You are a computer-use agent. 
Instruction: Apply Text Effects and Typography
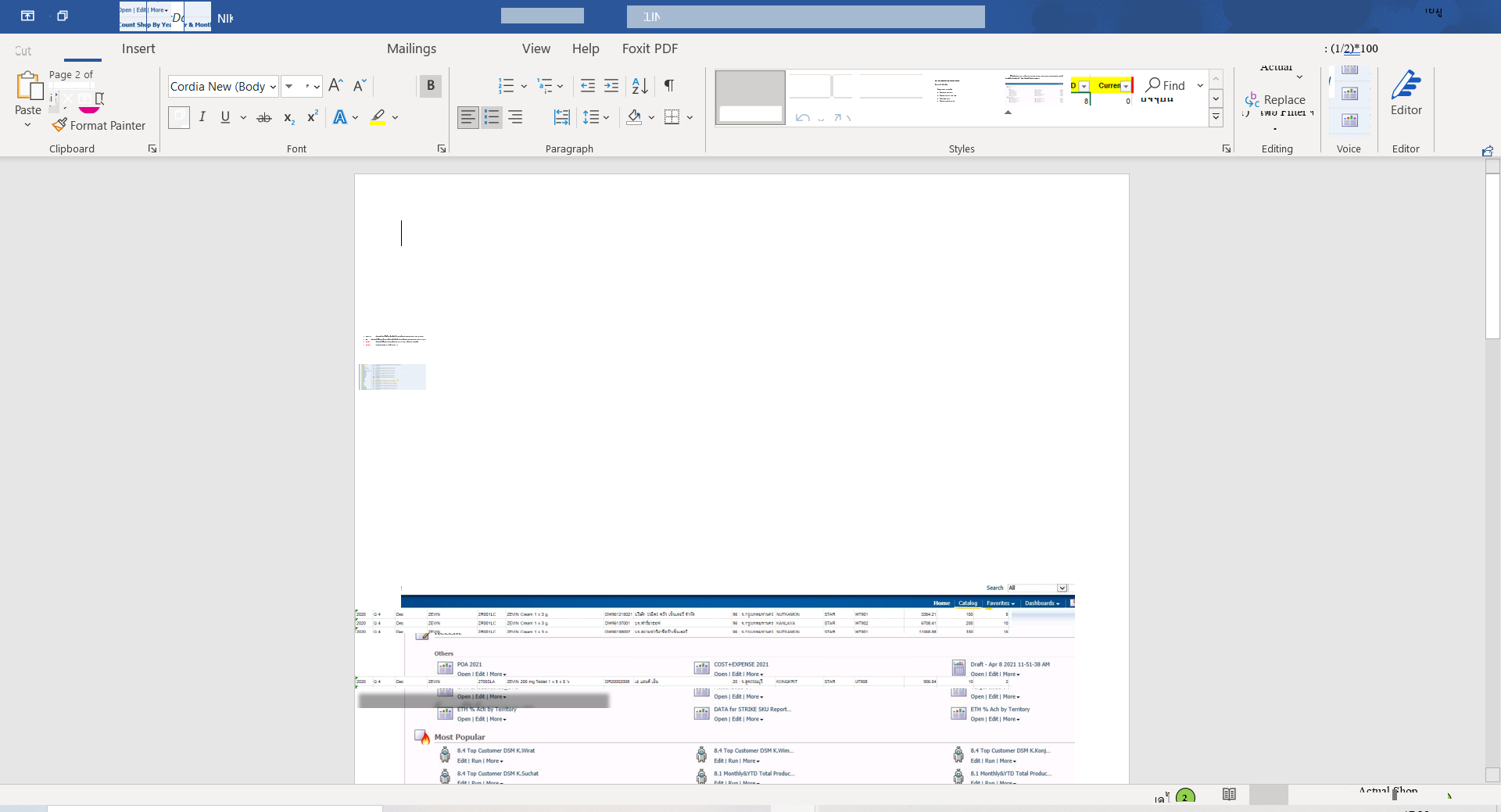tap(339, 117)
